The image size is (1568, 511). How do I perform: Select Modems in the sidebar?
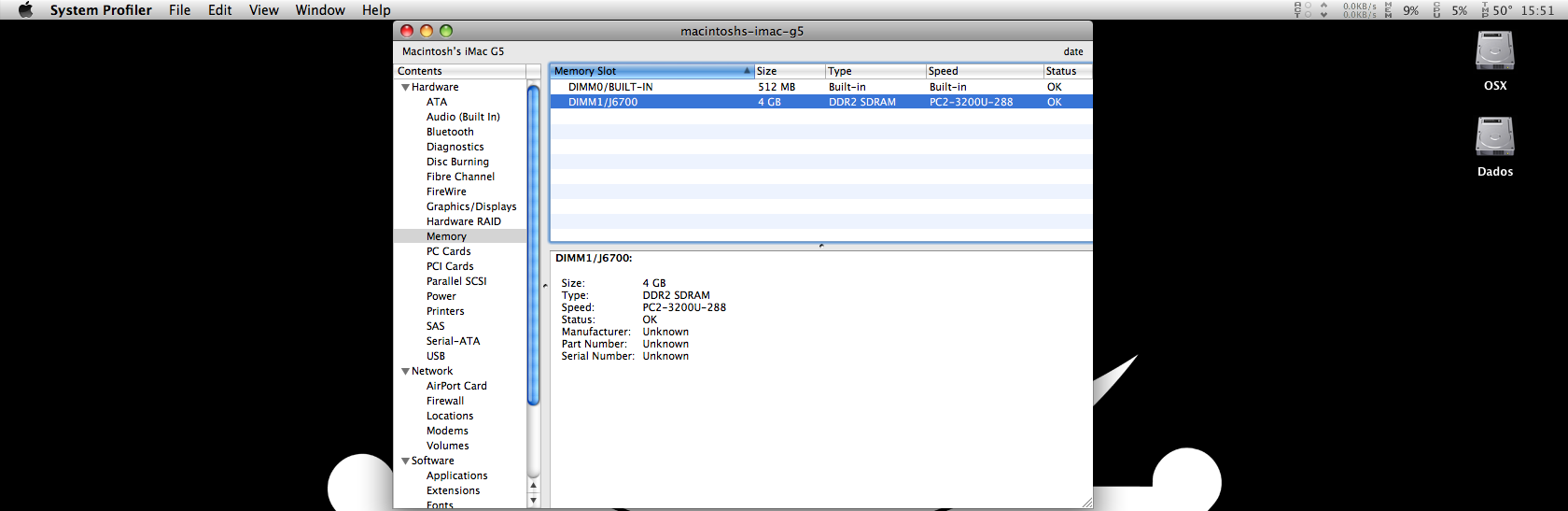click(x=447, y=431)
